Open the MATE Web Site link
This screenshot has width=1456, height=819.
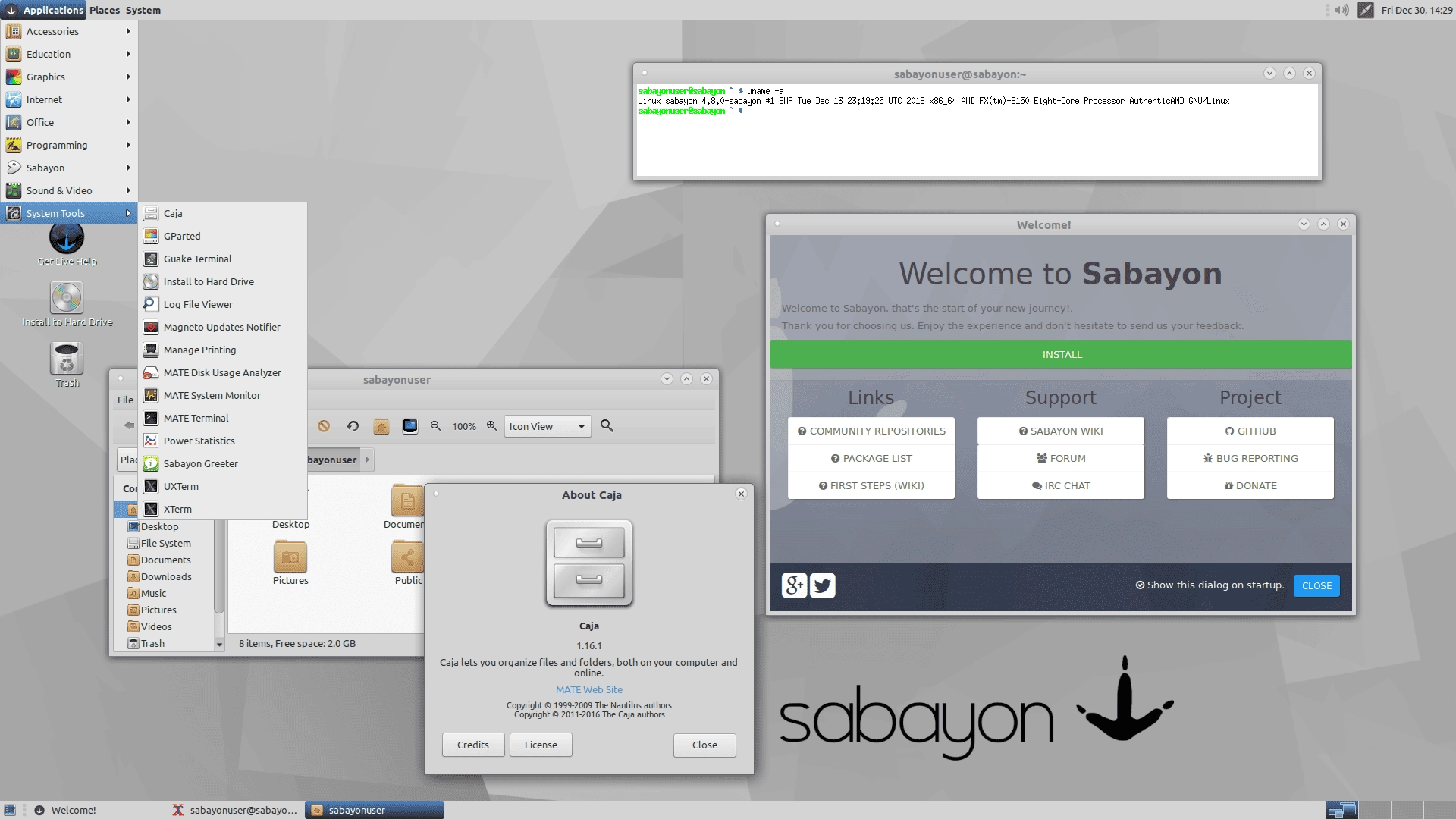point(589,689)
